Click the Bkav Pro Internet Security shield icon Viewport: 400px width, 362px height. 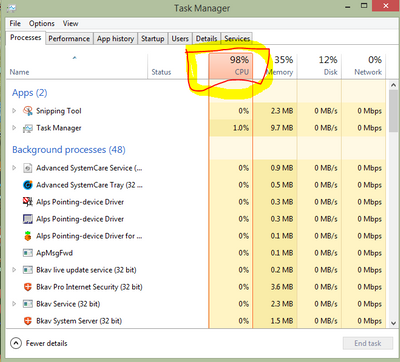pyautogui.click(x=28, y=287)
